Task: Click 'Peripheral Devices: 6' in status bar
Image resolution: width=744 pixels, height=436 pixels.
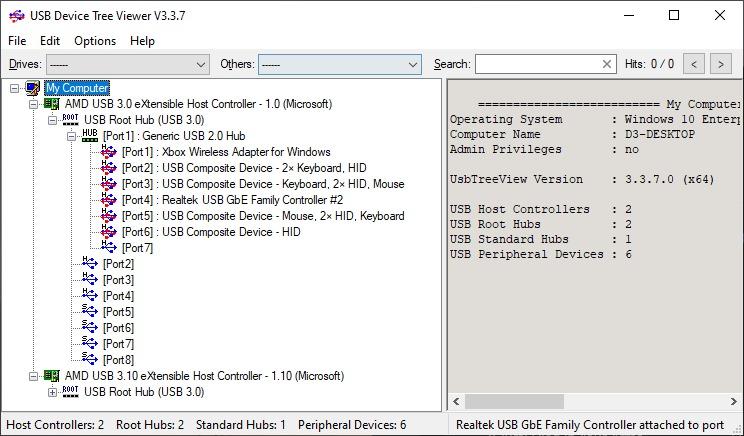Action: pos(352,425)
